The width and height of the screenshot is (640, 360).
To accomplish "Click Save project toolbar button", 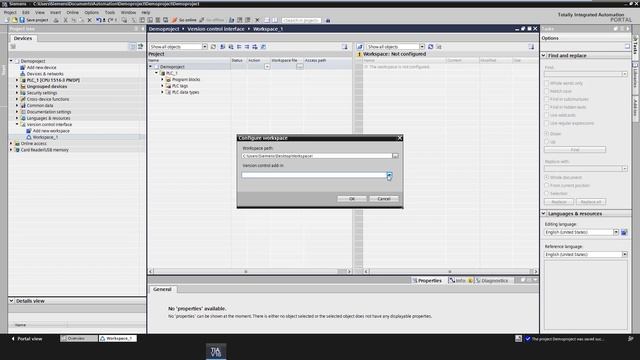I will [x=34, y=20].
